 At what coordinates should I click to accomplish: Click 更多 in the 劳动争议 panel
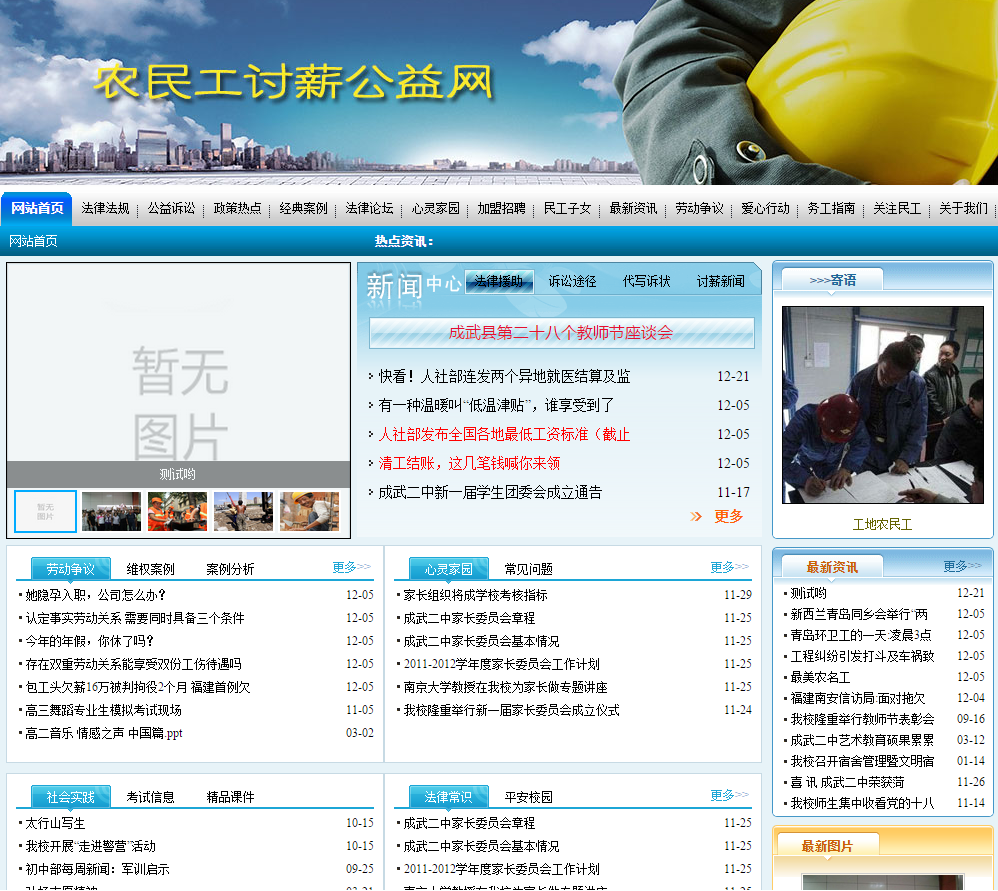(x=351, y=566)
